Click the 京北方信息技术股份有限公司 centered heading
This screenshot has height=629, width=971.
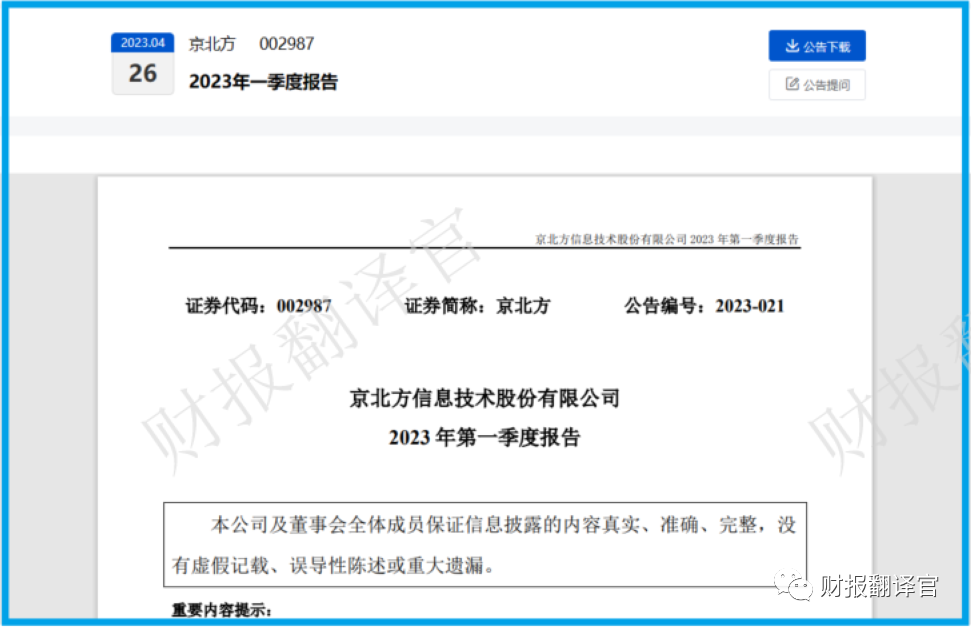pyautogui.click(x=485, y=398)
